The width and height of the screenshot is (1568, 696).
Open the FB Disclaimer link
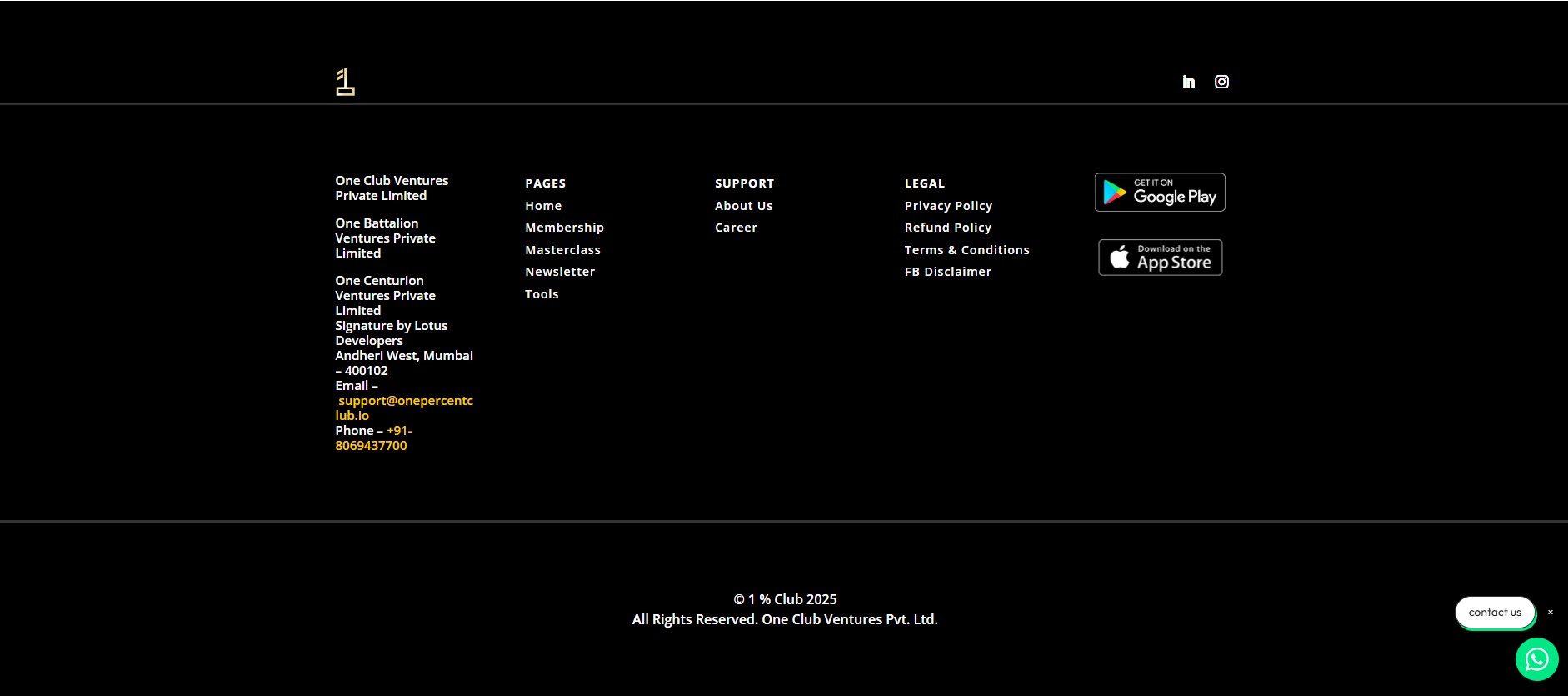[948, 272]
